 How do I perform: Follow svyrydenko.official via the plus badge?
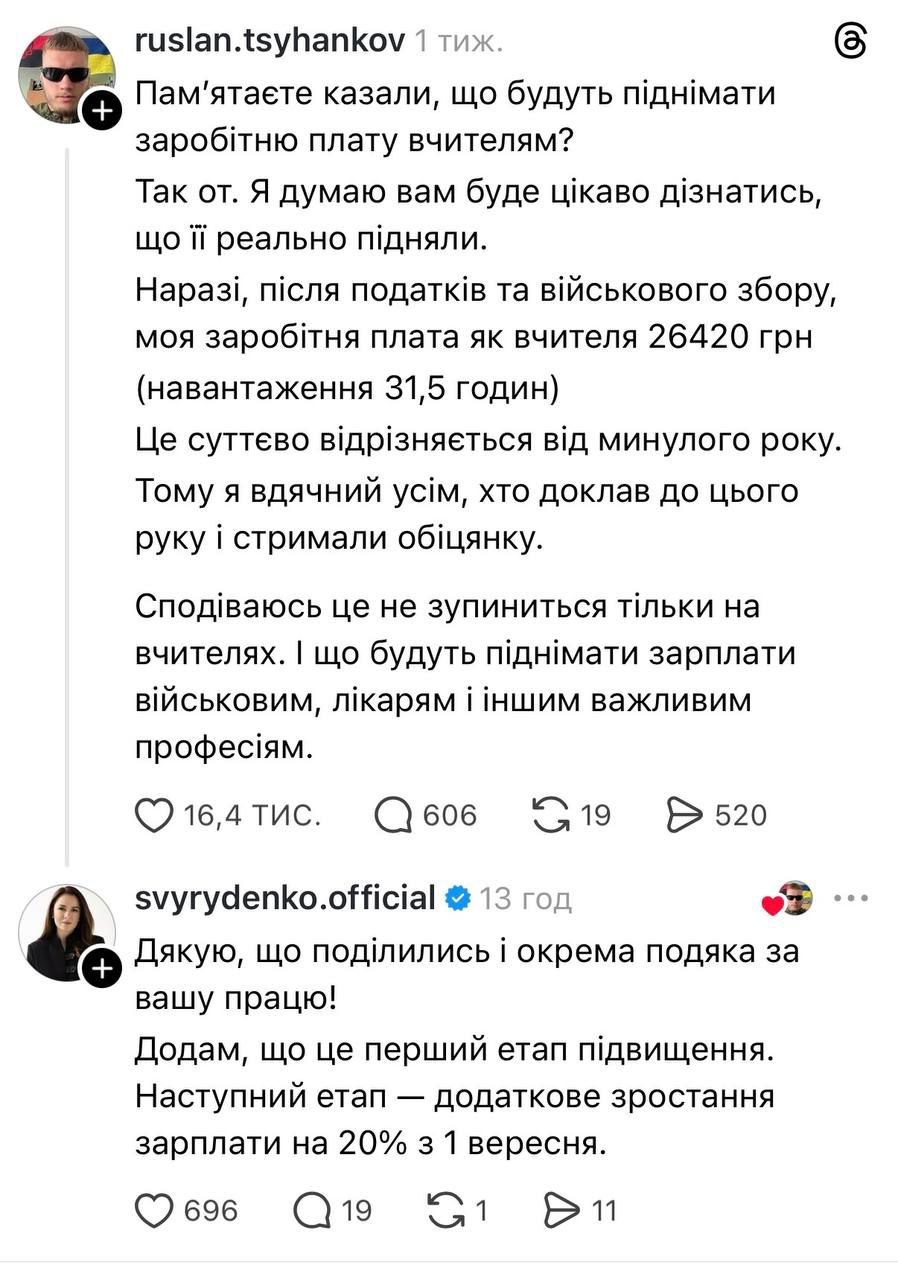coord(101,970)
